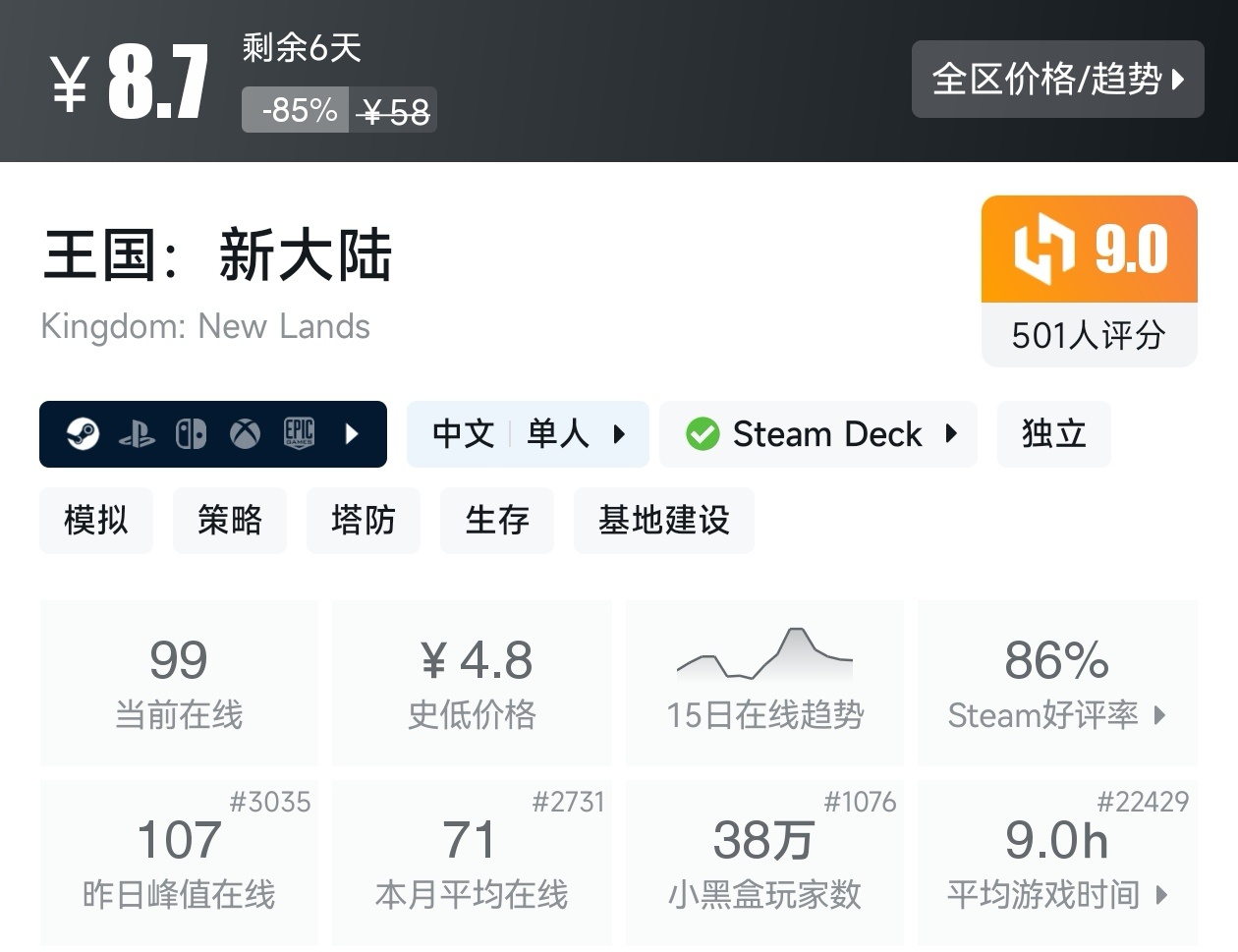Click the 独立 indie tag
Viewport: 1238px width, 952px height.
[1053, 433]
